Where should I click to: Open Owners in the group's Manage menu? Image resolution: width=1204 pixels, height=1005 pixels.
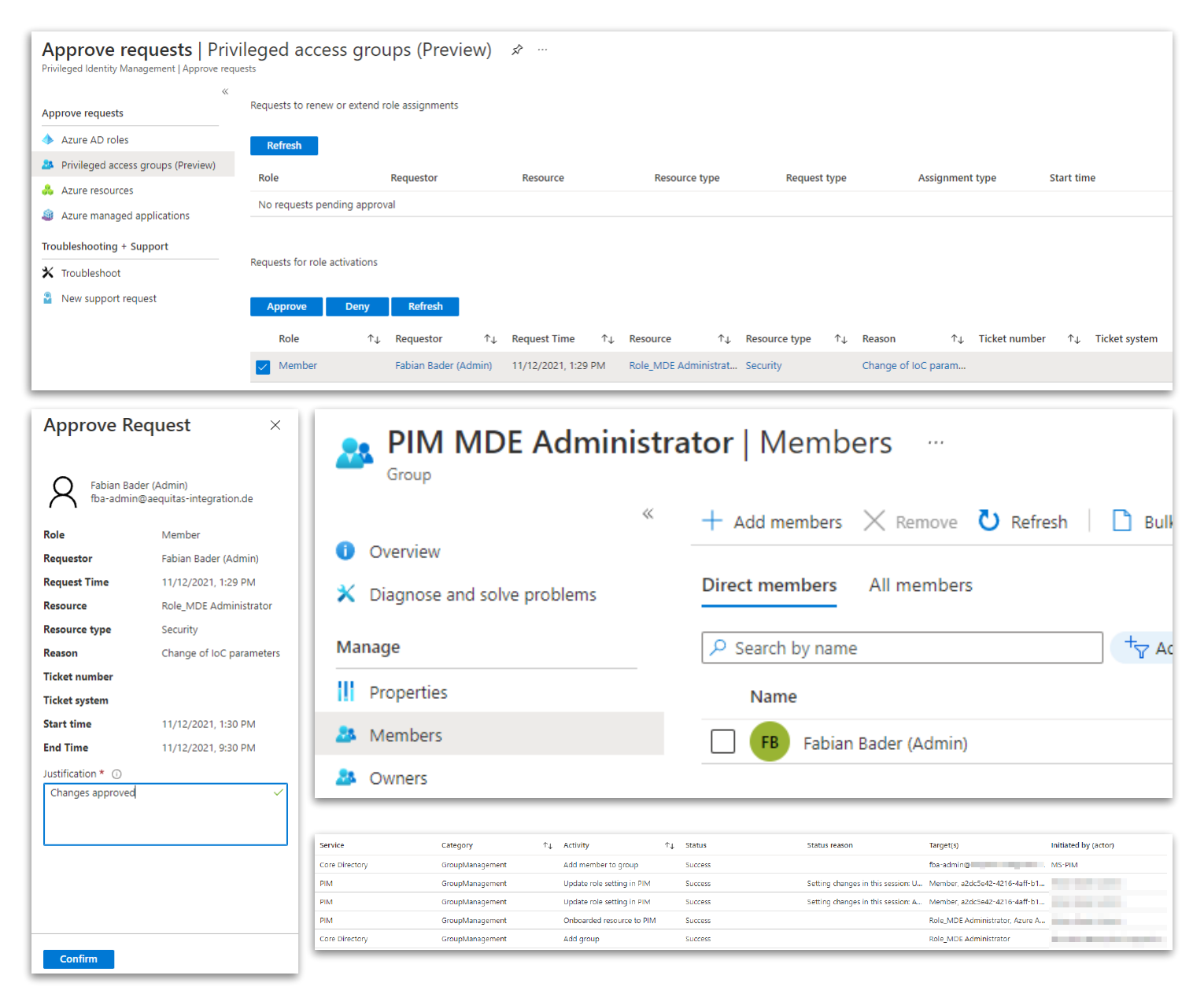398,778
